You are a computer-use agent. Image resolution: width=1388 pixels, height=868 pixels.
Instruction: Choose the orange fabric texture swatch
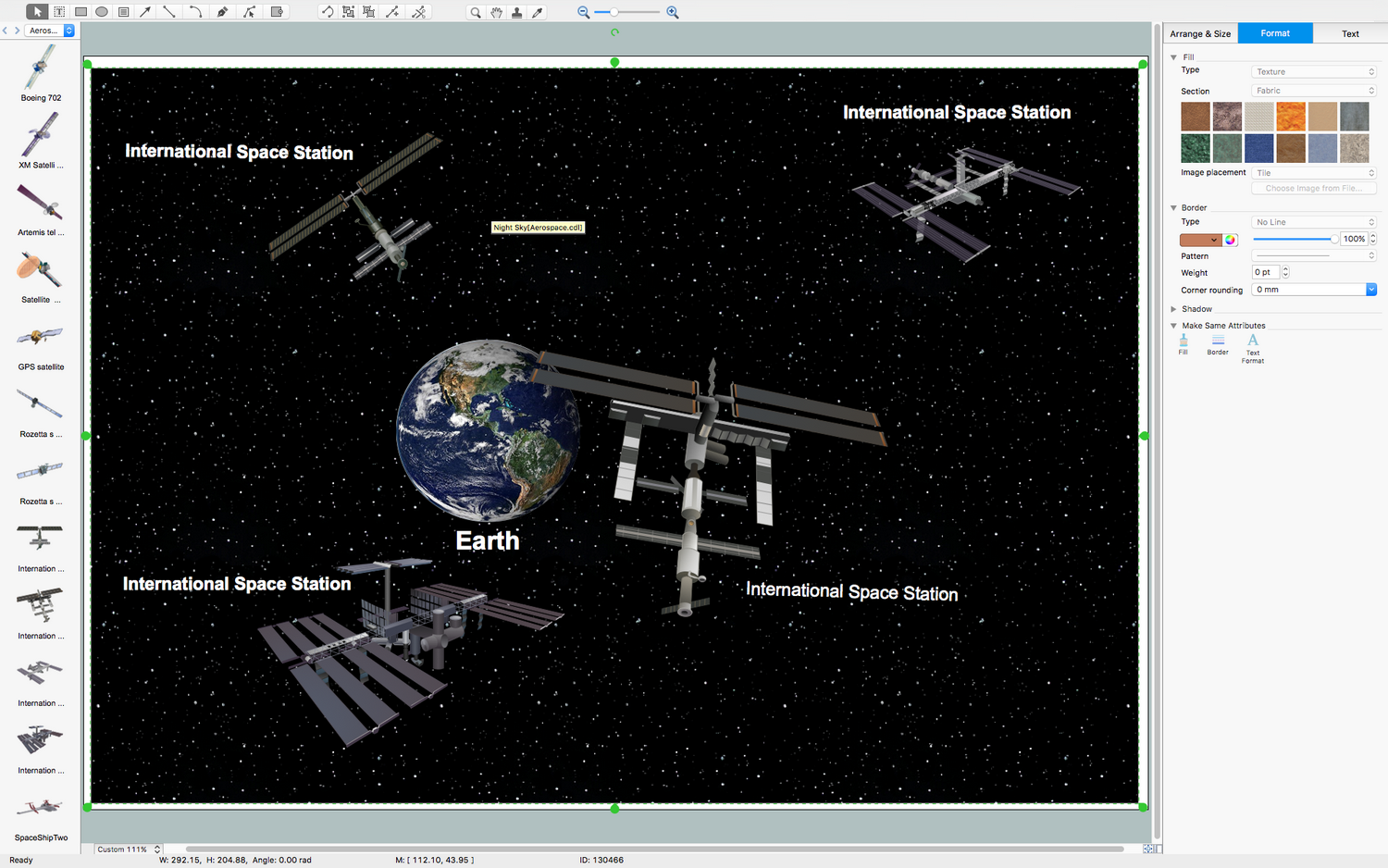pyautogui.click(x=1290, y=117)
